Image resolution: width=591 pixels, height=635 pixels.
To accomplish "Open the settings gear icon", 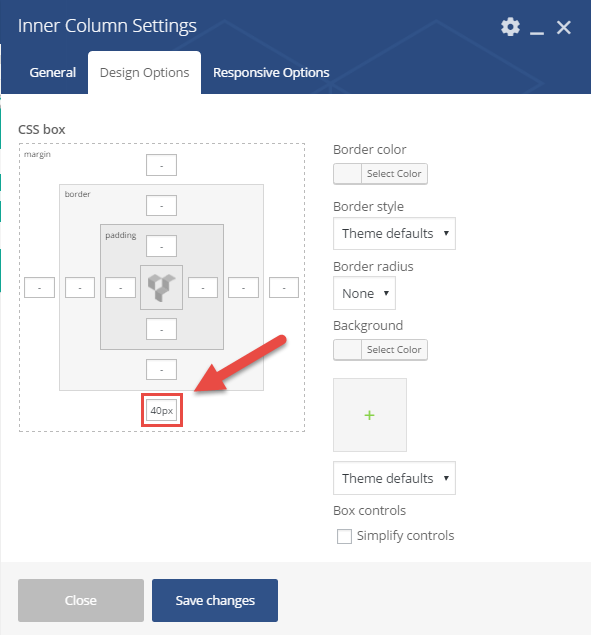I will coord(510,27).
